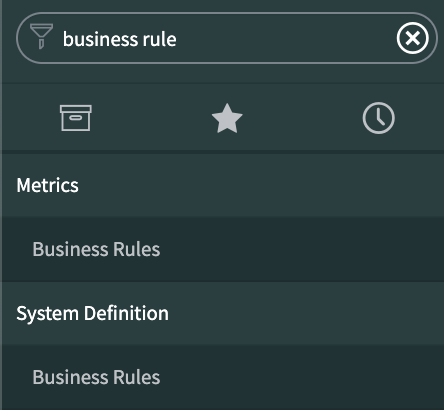Viewport: 444px width, 410px height.
Task: Show History using the clock icon
Action: tap(379, 118)
